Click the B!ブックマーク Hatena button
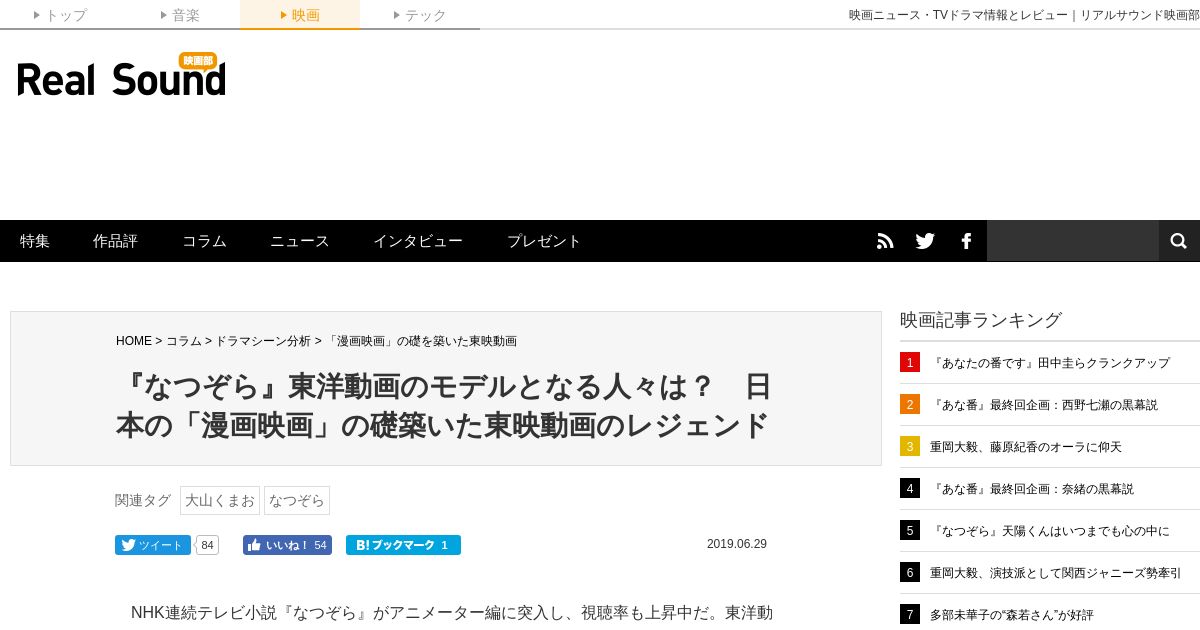The height and width of the screenshot is (630, 1200). point(403,545)
